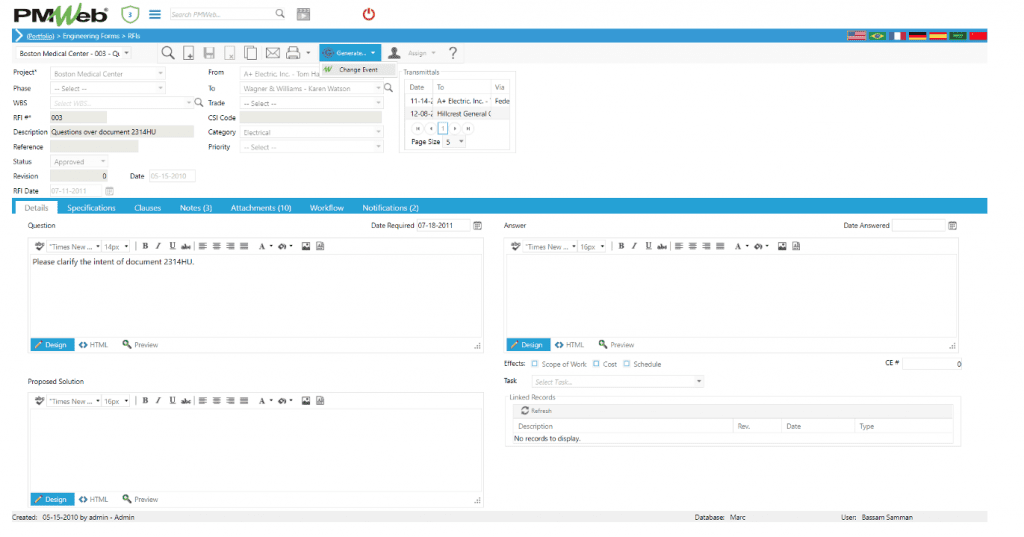Open the Phase dropdown
The image size is (1024, 537).
coord(160,88)
